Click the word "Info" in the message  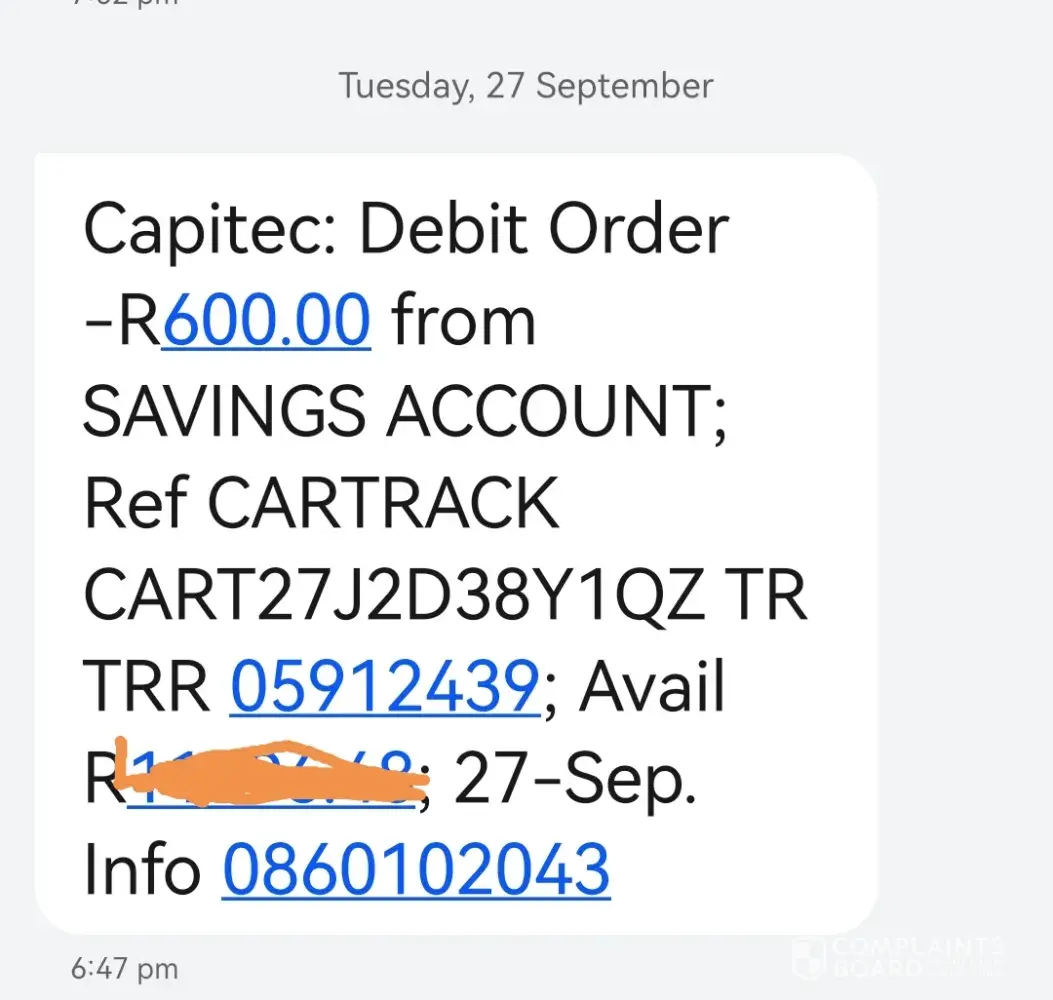pyautogui.click(x=142, y=867)
